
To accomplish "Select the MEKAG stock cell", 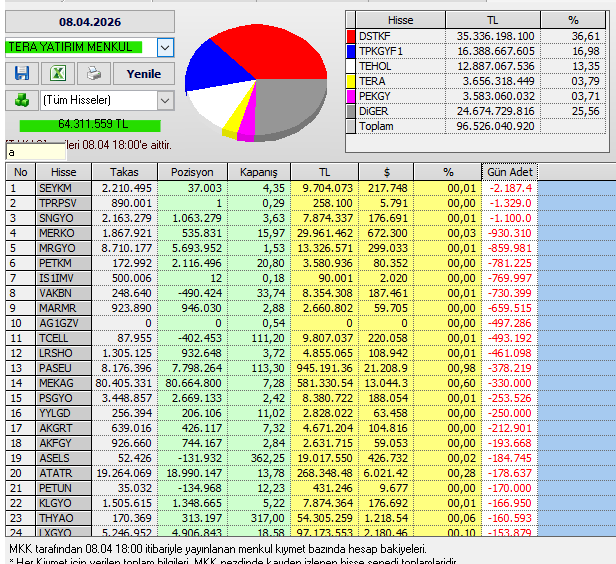I will (x=64, y=383).
